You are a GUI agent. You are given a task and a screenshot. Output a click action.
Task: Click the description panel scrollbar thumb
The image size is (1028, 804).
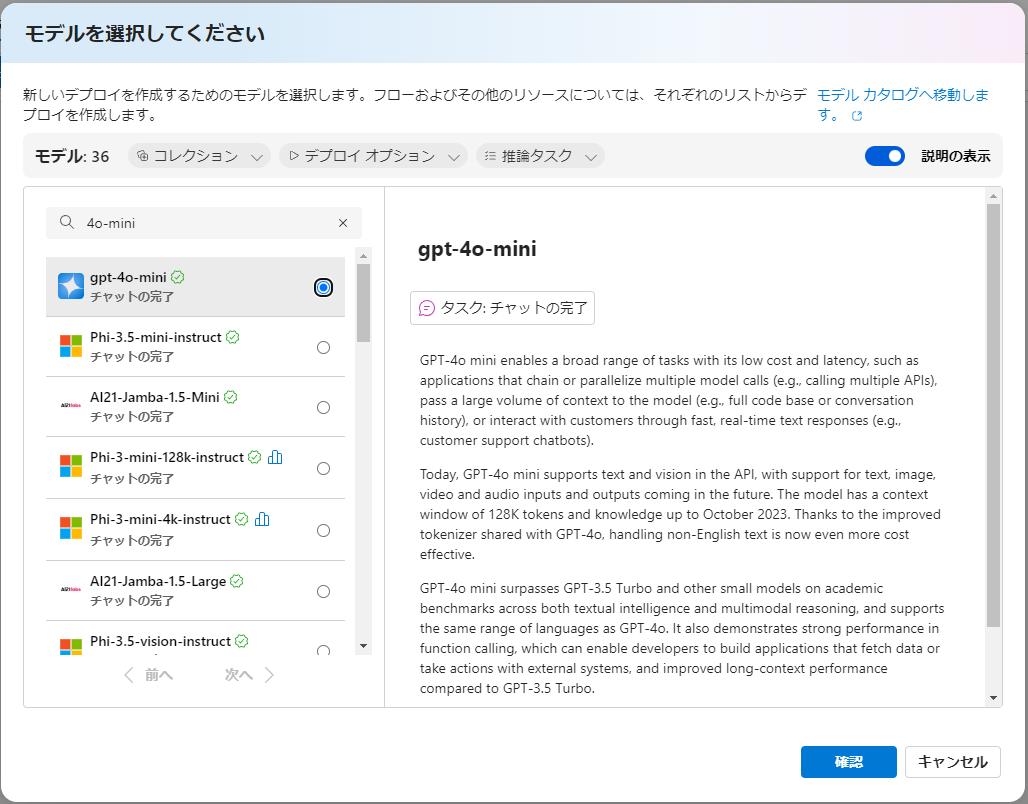click(x=993, y=415)
